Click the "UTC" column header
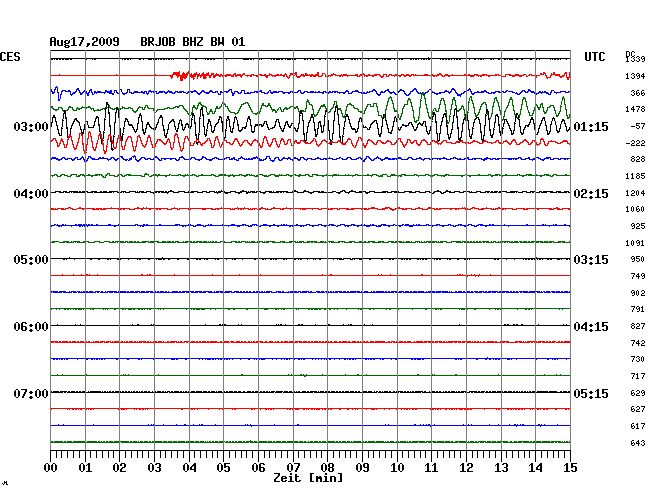This screenshot has width=650, height=494. pyautogui.click(x=595, y=57)
